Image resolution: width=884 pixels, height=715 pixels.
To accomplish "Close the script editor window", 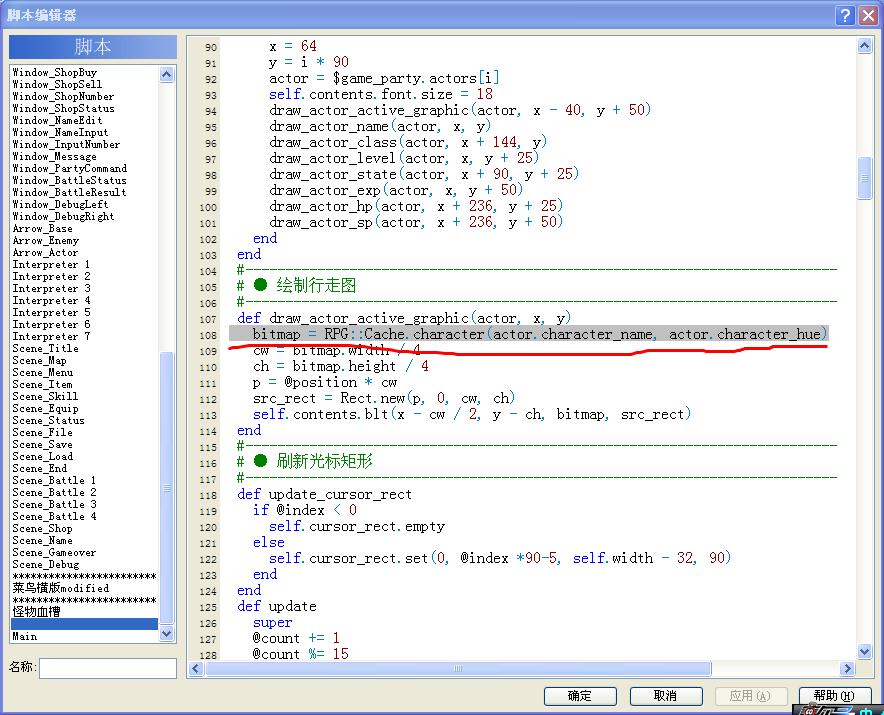I will tap(868, 15).
